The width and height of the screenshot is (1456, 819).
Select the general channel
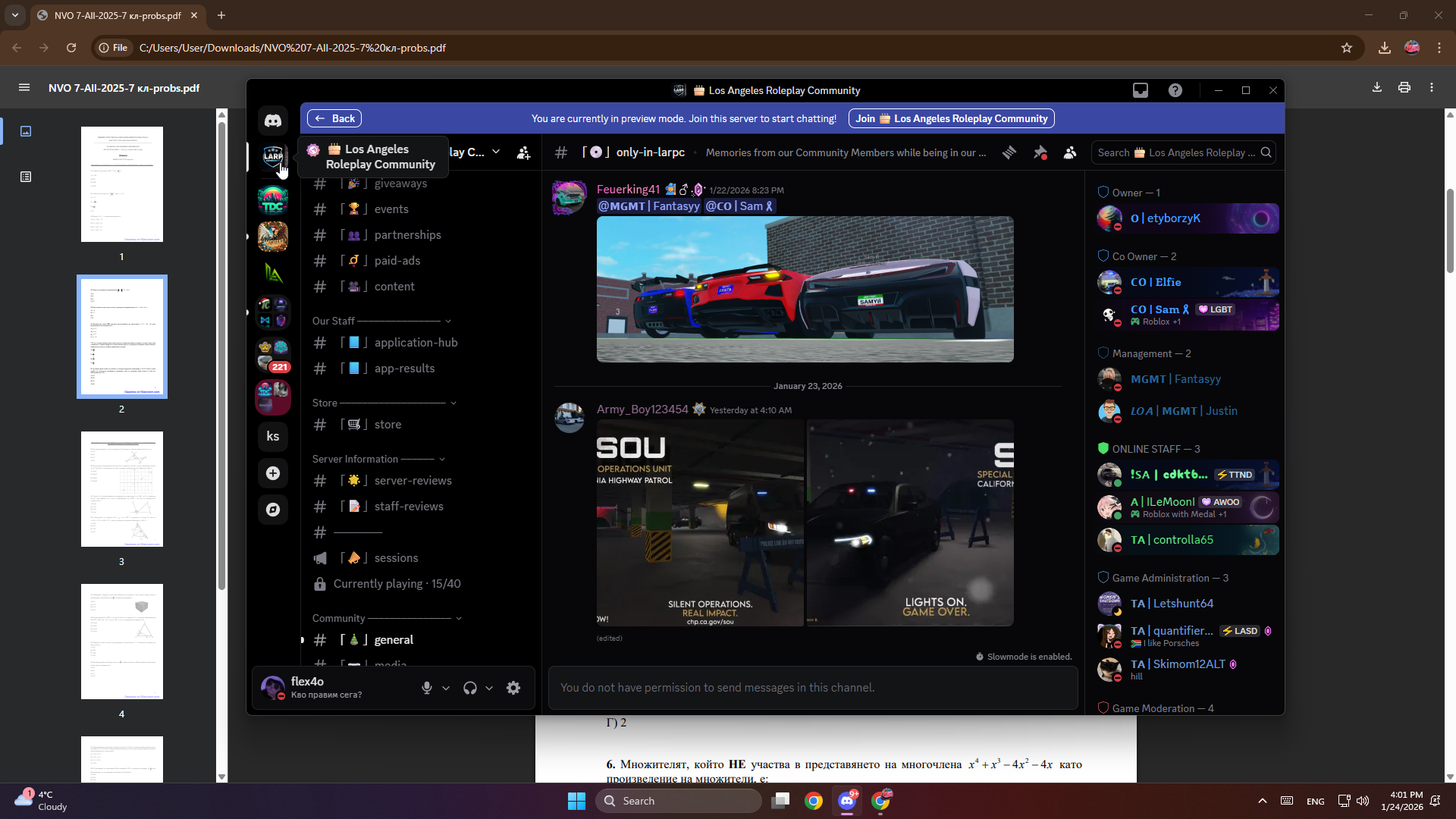(x=394, y=640)
